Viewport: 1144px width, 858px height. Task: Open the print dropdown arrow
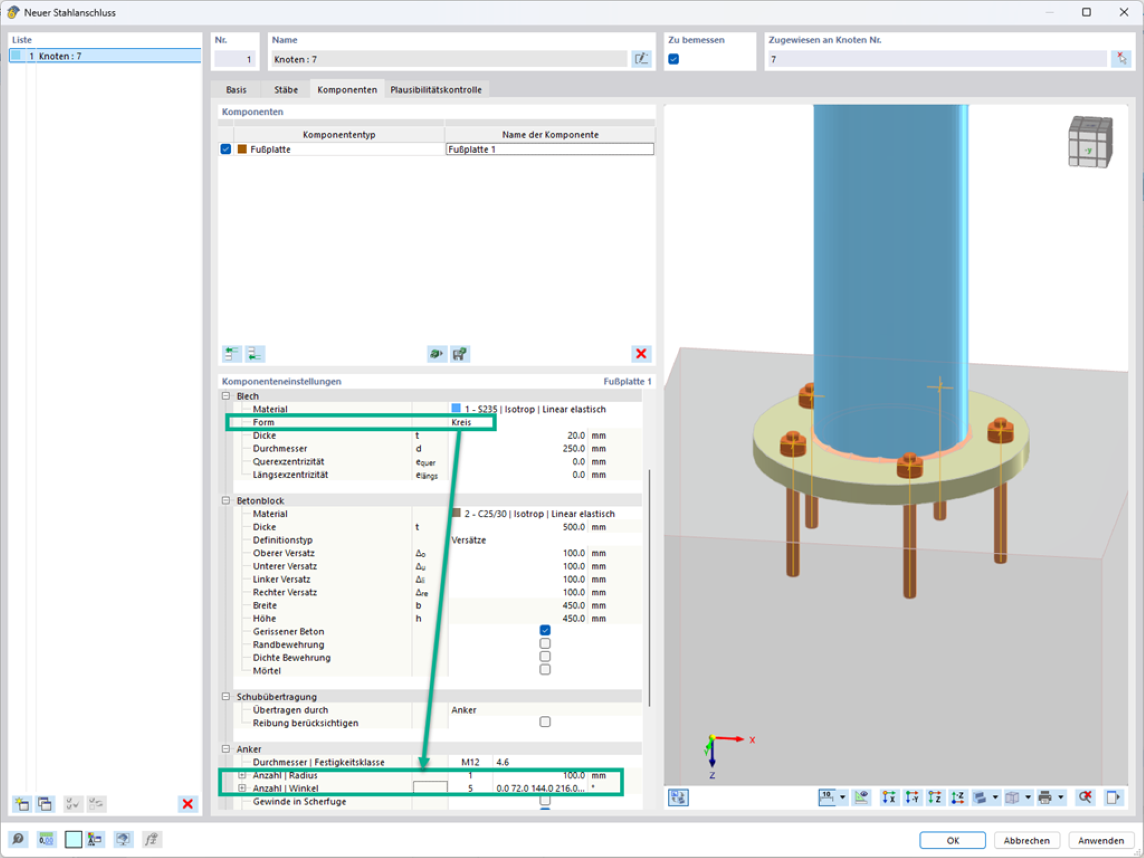tap(1061, 797)
